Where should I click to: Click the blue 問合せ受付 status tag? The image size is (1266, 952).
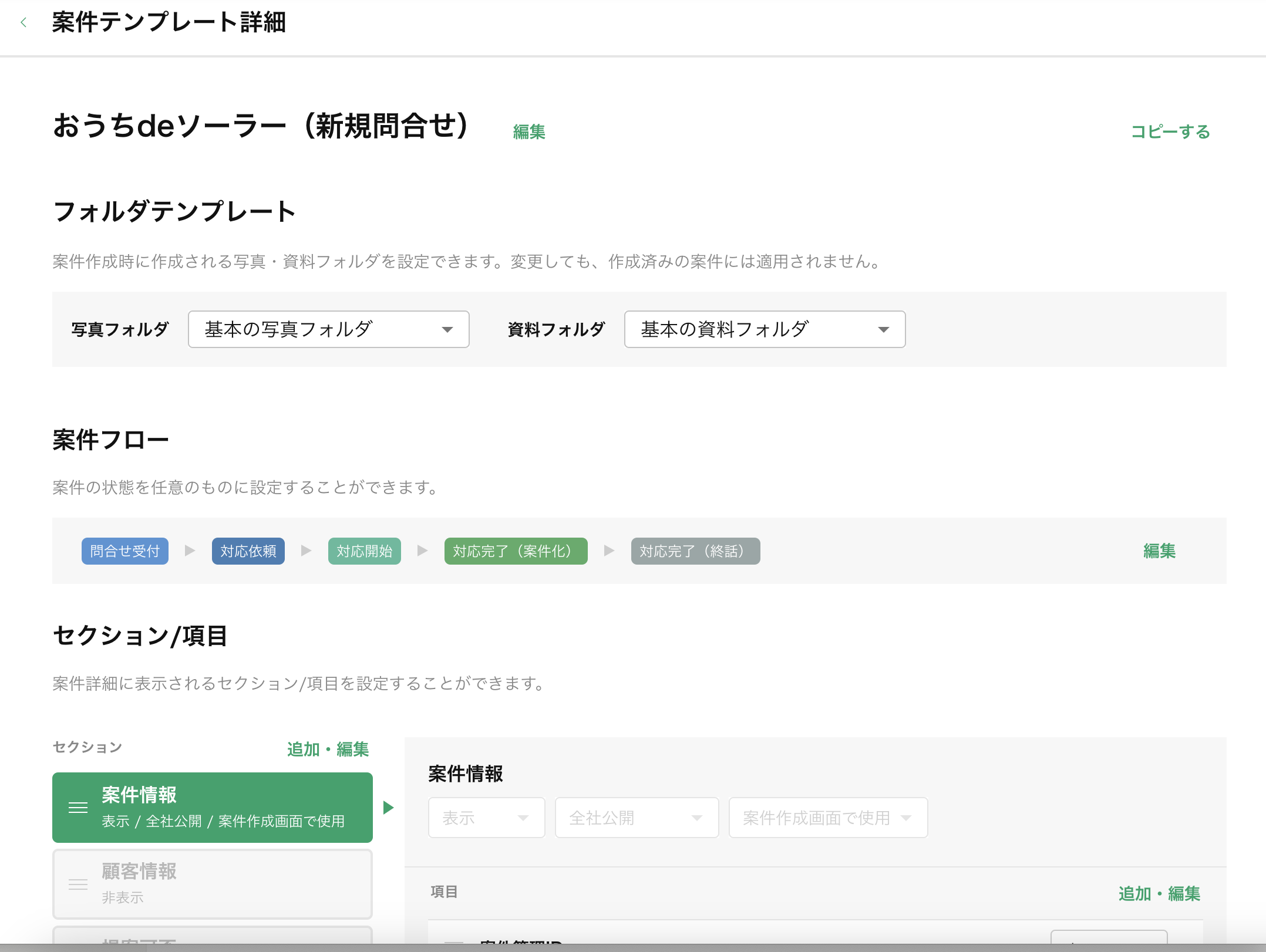tap(124, 551)
